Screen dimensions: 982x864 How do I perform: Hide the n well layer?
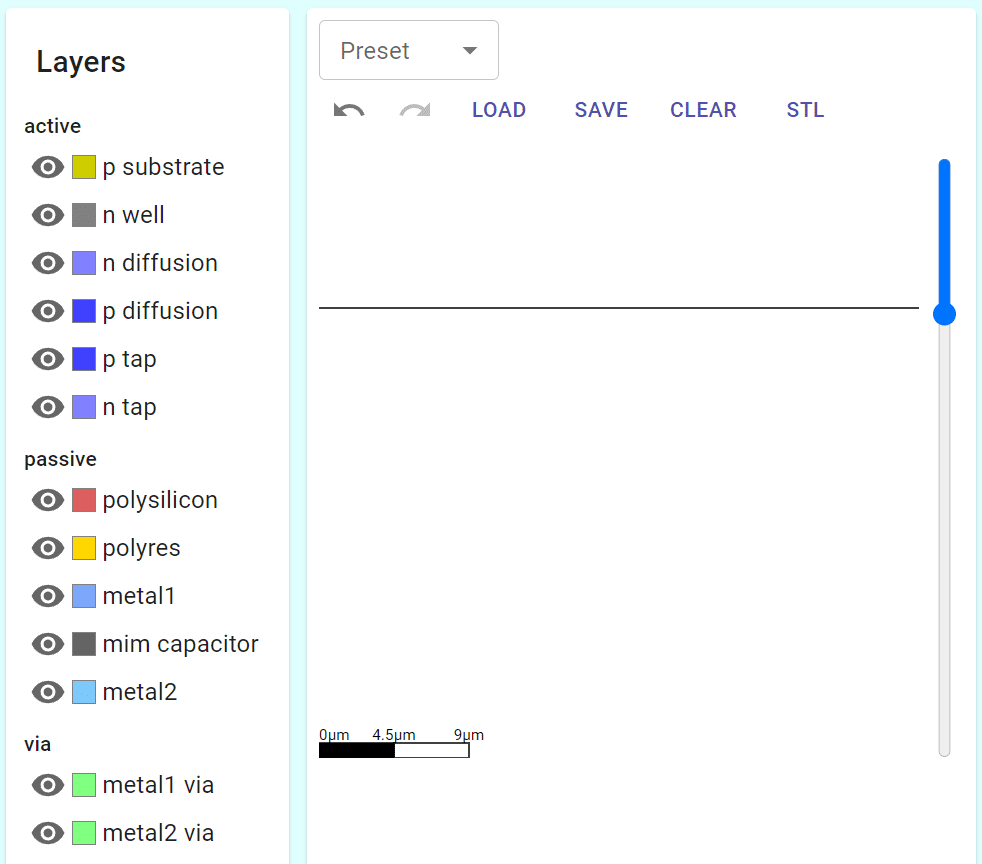(x=48, y=215)
